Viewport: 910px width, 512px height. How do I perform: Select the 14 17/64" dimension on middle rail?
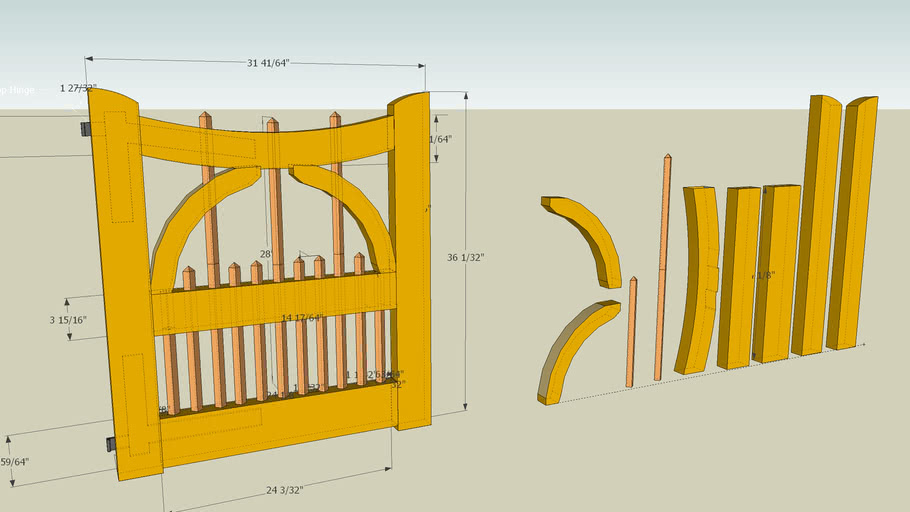click(302, 318)
